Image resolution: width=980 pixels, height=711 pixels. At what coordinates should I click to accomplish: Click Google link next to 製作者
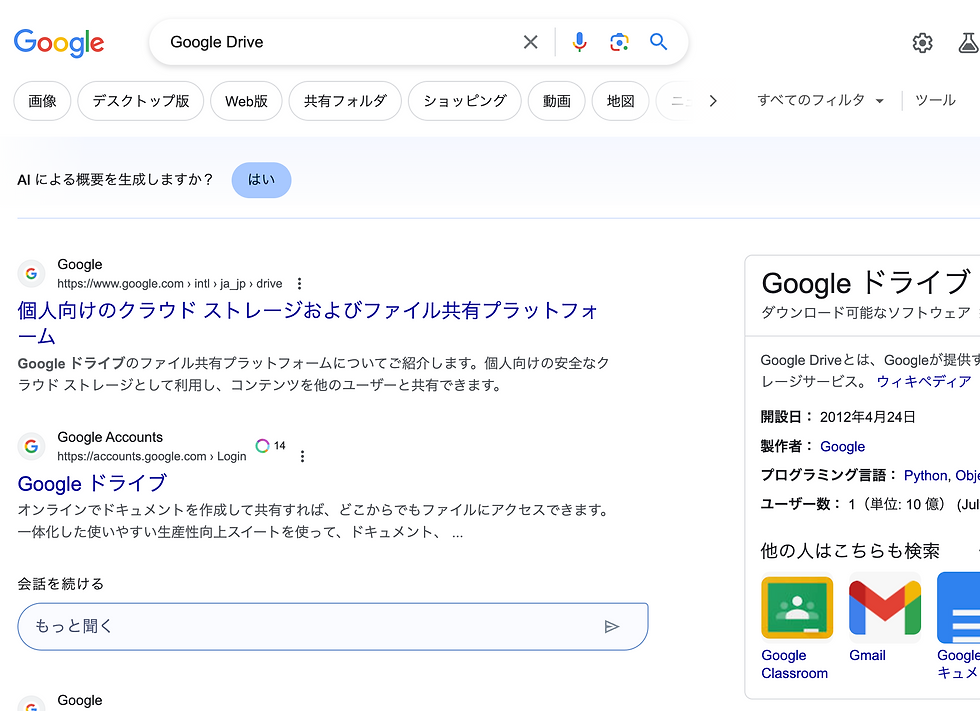point(842,446)
